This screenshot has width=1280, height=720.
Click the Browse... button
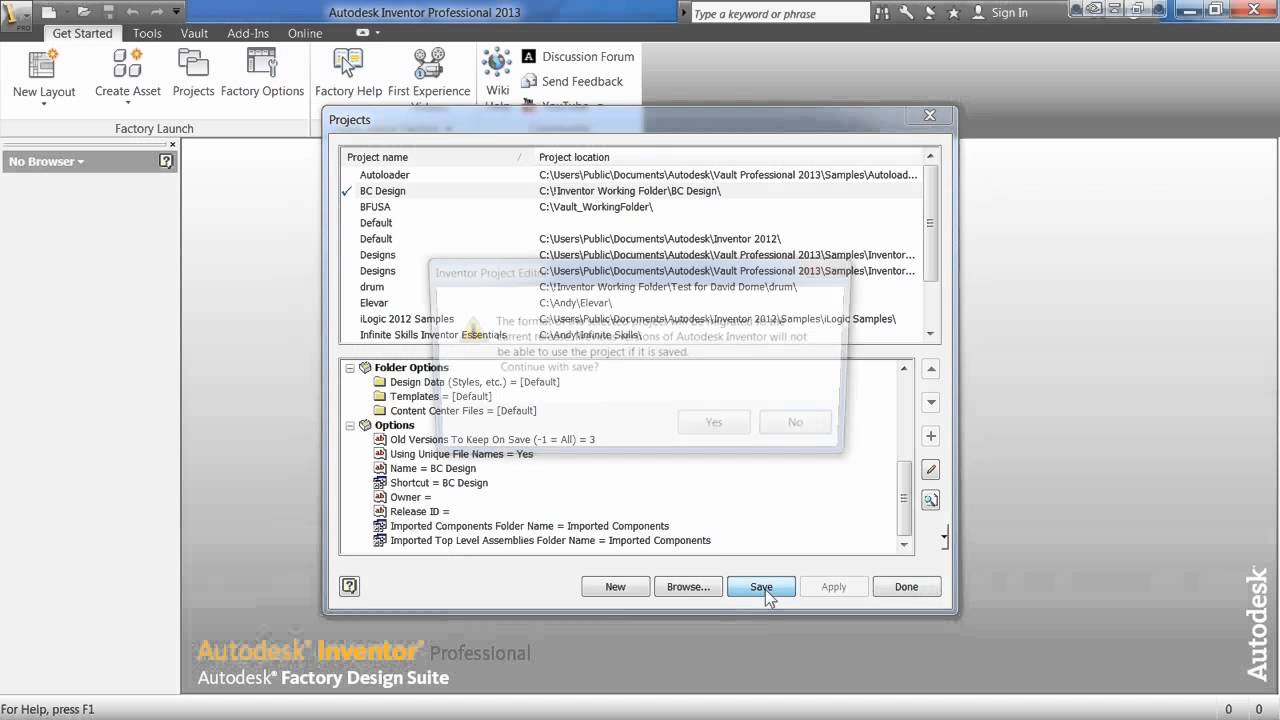(x=688, y=587)
